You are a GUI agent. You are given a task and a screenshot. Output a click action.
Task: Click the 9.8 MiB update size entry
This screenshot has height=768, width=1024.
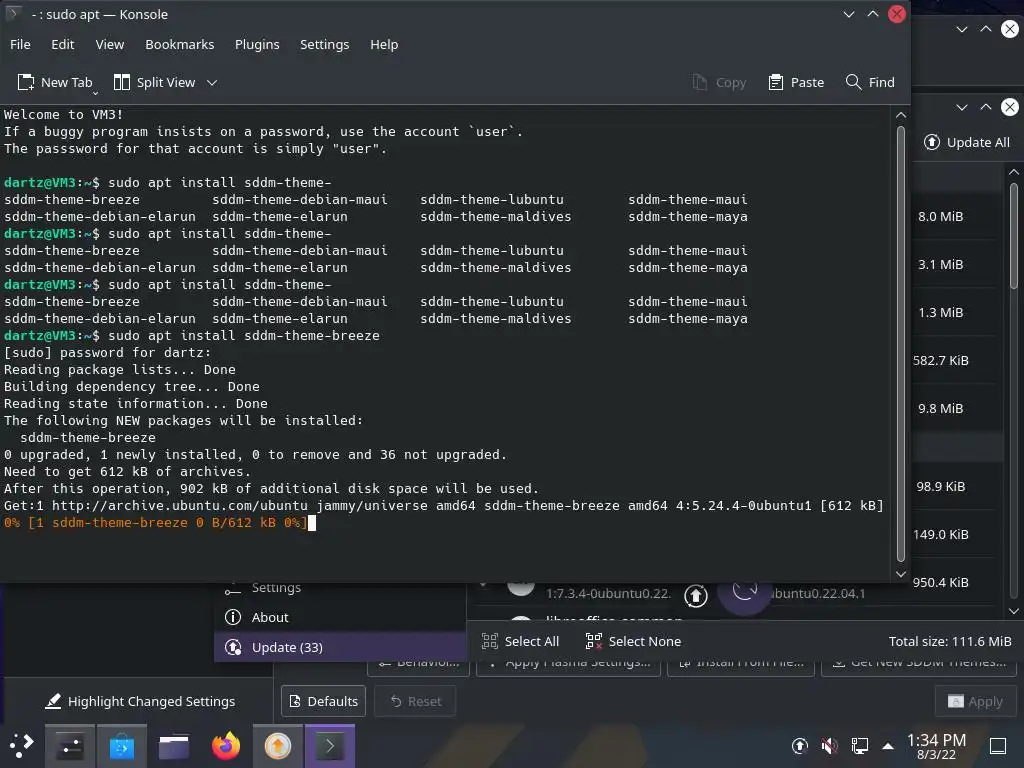(940, 408)
